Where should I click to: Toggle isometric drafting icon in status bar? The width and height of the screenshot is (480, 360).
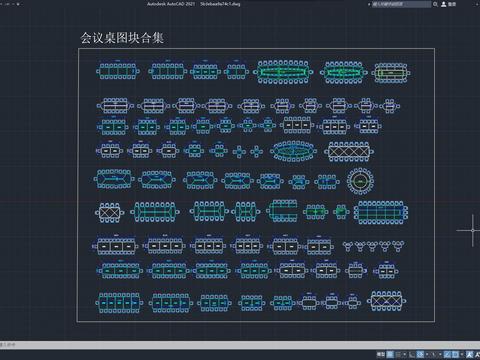[433, 354]
